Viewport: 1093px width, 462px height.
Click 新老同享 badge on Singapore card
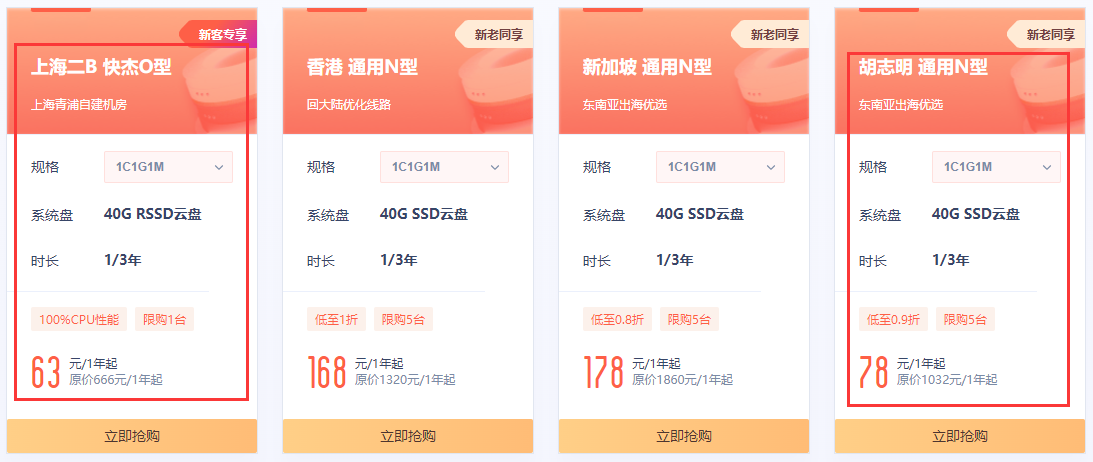pos(770,34)
